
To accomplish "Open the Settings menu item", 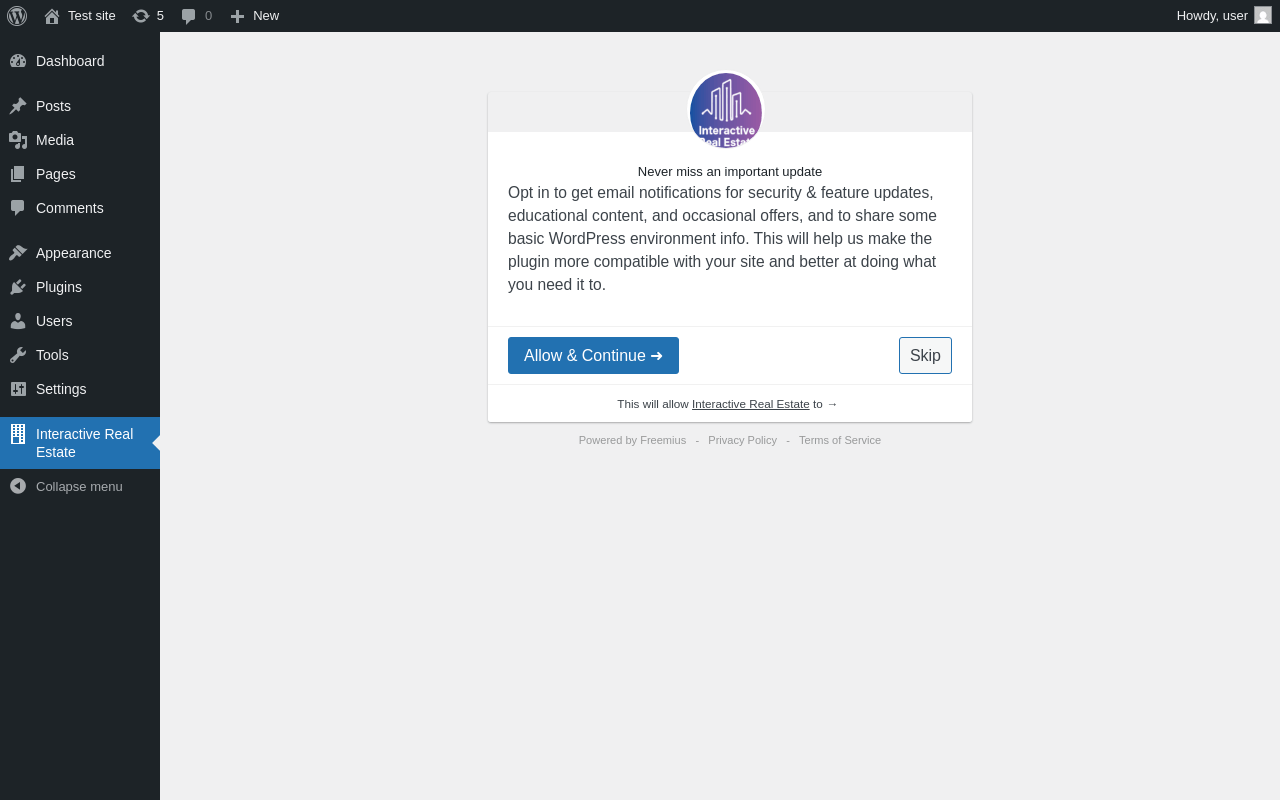I will [x=80, y=389].
